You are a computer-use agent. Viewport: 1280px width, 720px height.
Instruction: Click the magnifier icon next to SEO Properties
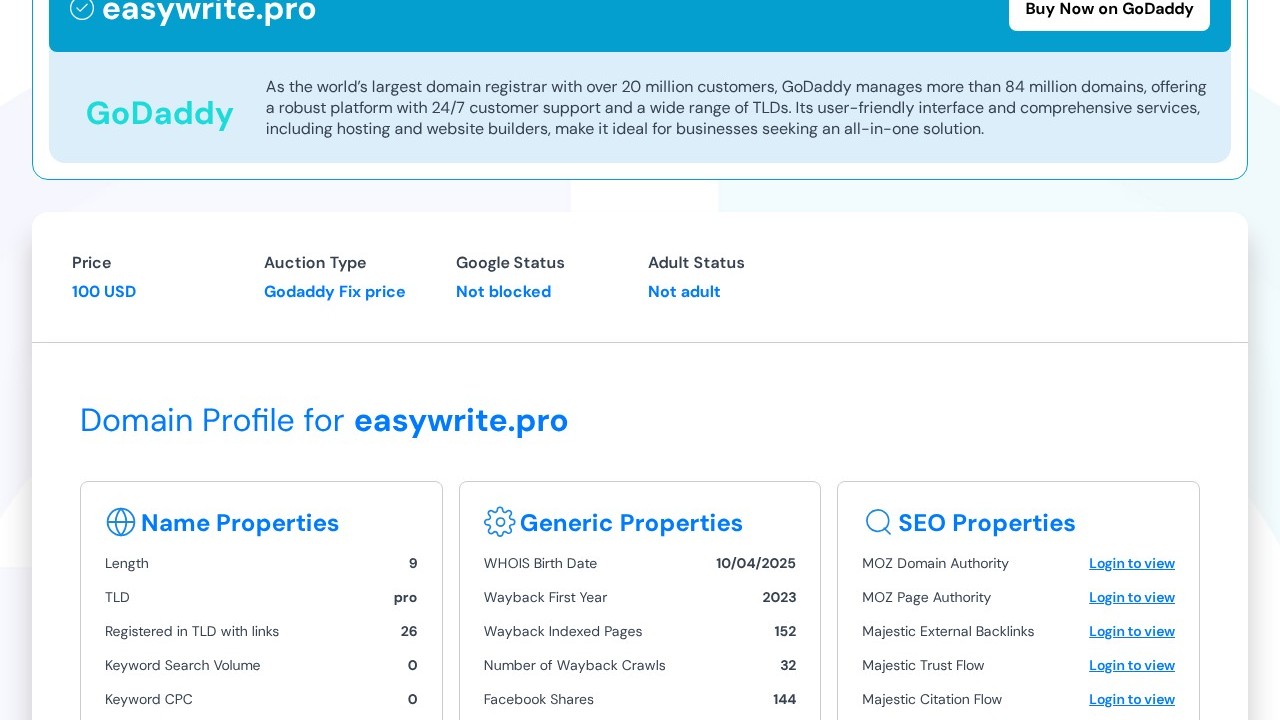pyautogui.click(x=878, y=522)
